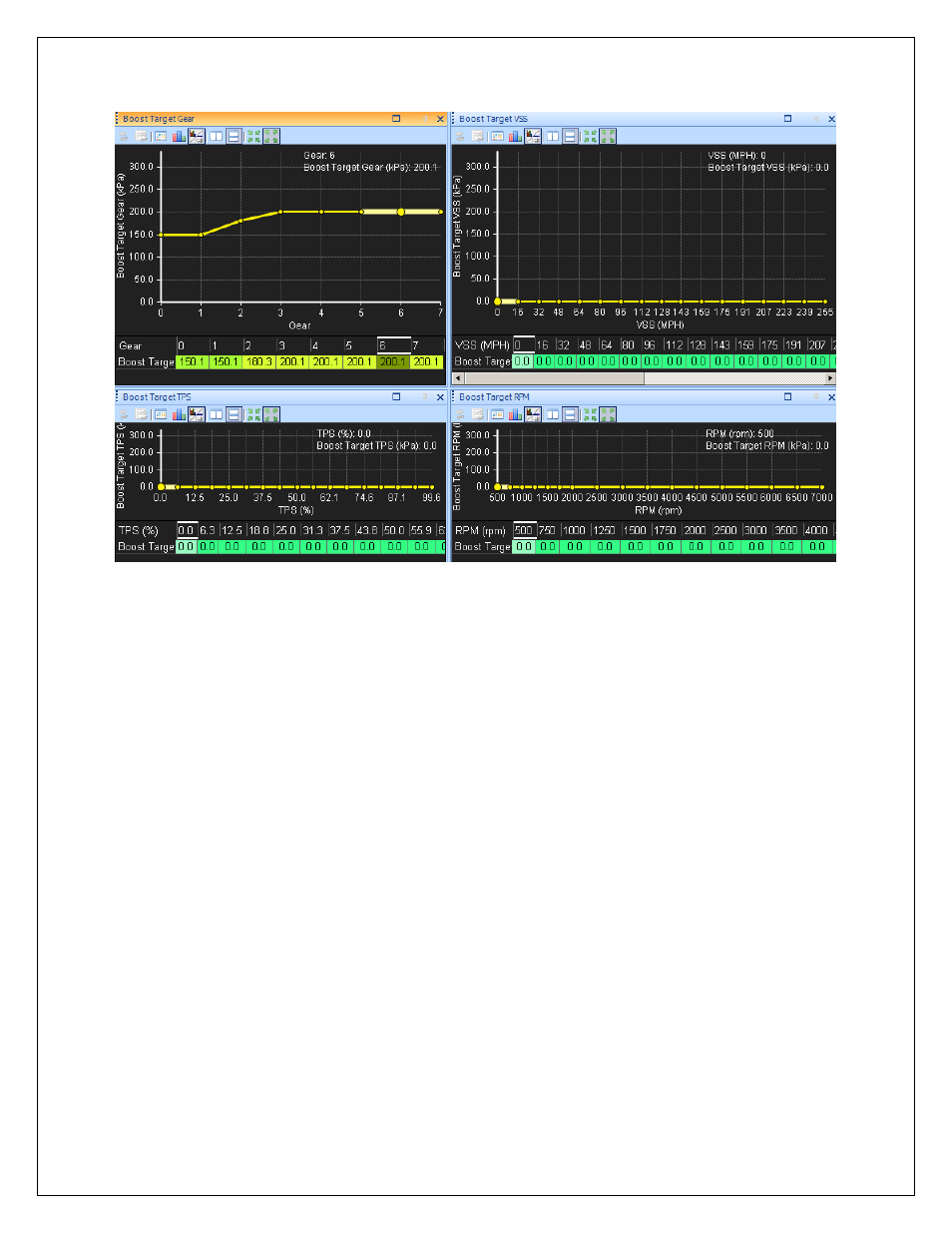
Task: Select Boost Target cell 200.1 under Gear 4
Action: click(326, 361)
